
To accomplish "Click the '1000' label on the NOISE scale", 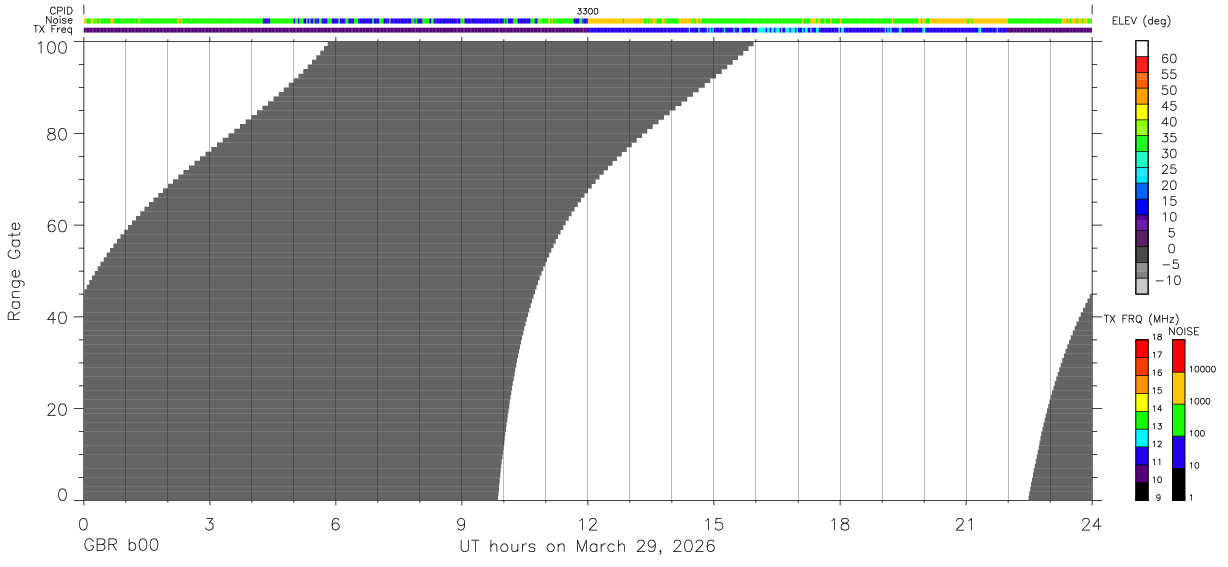I will (x=1200, y=401).
